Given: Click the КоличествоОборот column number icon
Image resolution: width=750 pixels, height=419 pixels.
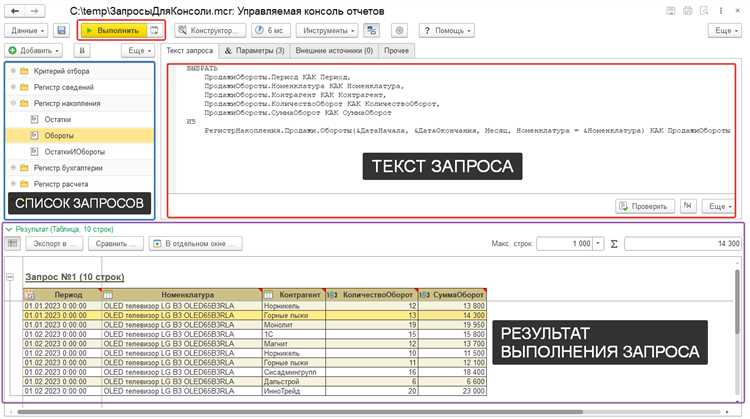Looking at the screenshot, I should click(x=332, y=295).
